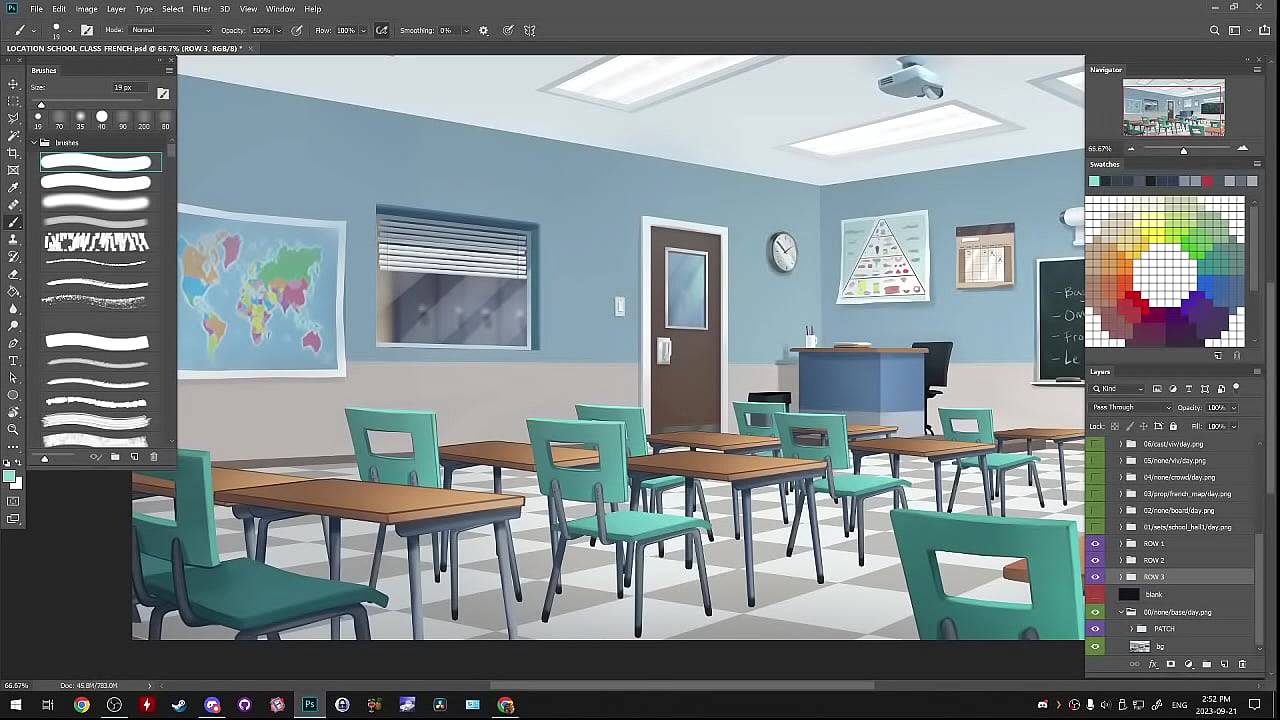Open the Filter menu
The height and width of the screenshot is (720, 1280).
coord(201,9)
